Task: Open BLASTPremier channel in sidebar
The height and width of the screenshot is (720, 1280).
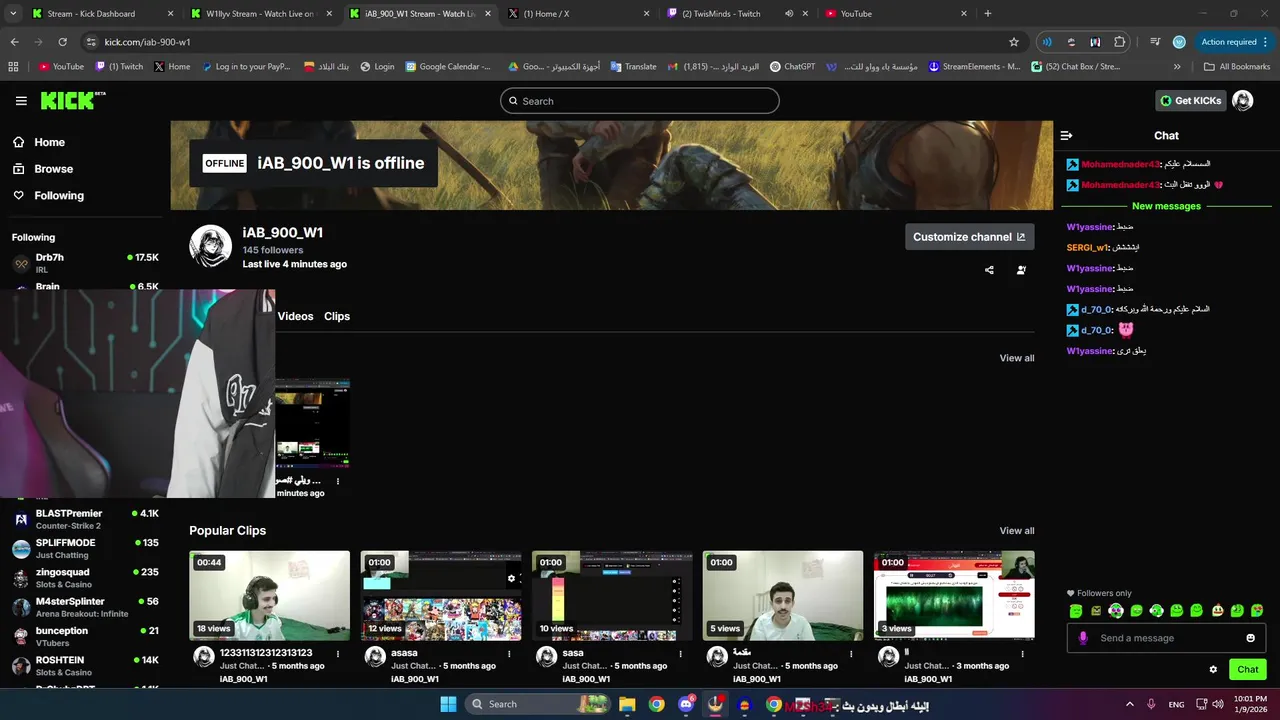Action: tap(85, 519)
